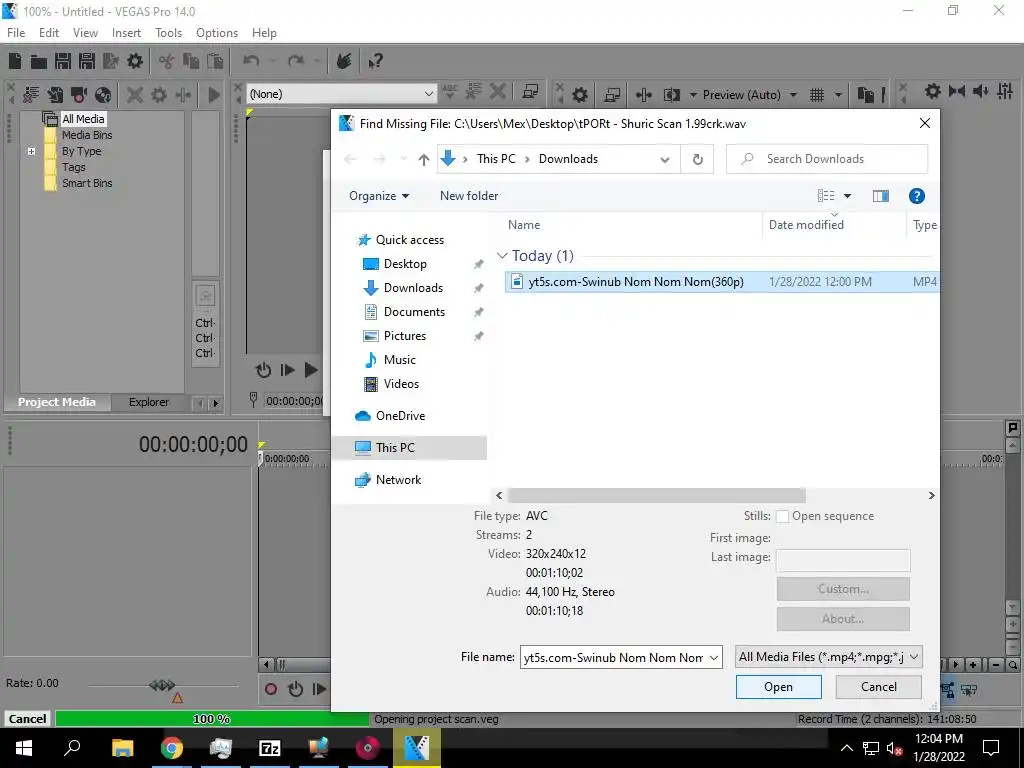This screenshot has height=768, width=1024.
Task: Click the Open button in dialog
Action: tap(778, 687)
